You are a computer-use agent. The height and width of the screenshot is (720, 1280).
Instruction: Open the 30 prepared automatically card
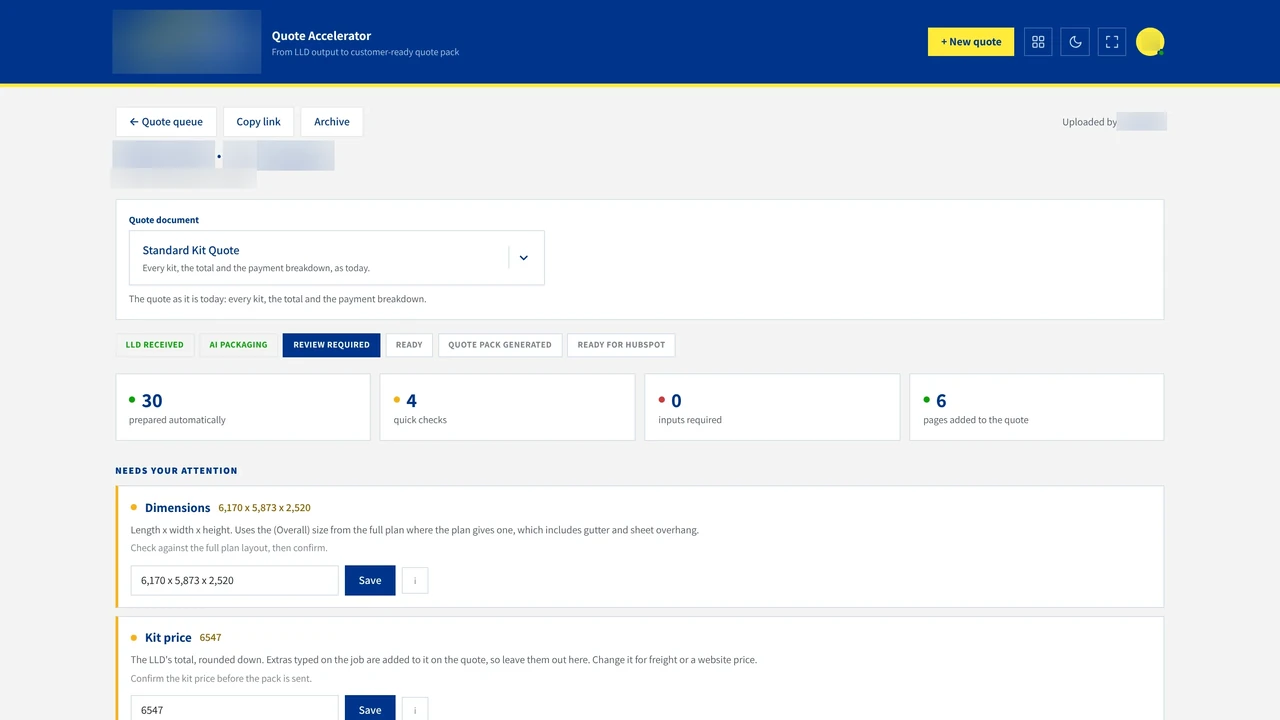[x=243, y=407]
